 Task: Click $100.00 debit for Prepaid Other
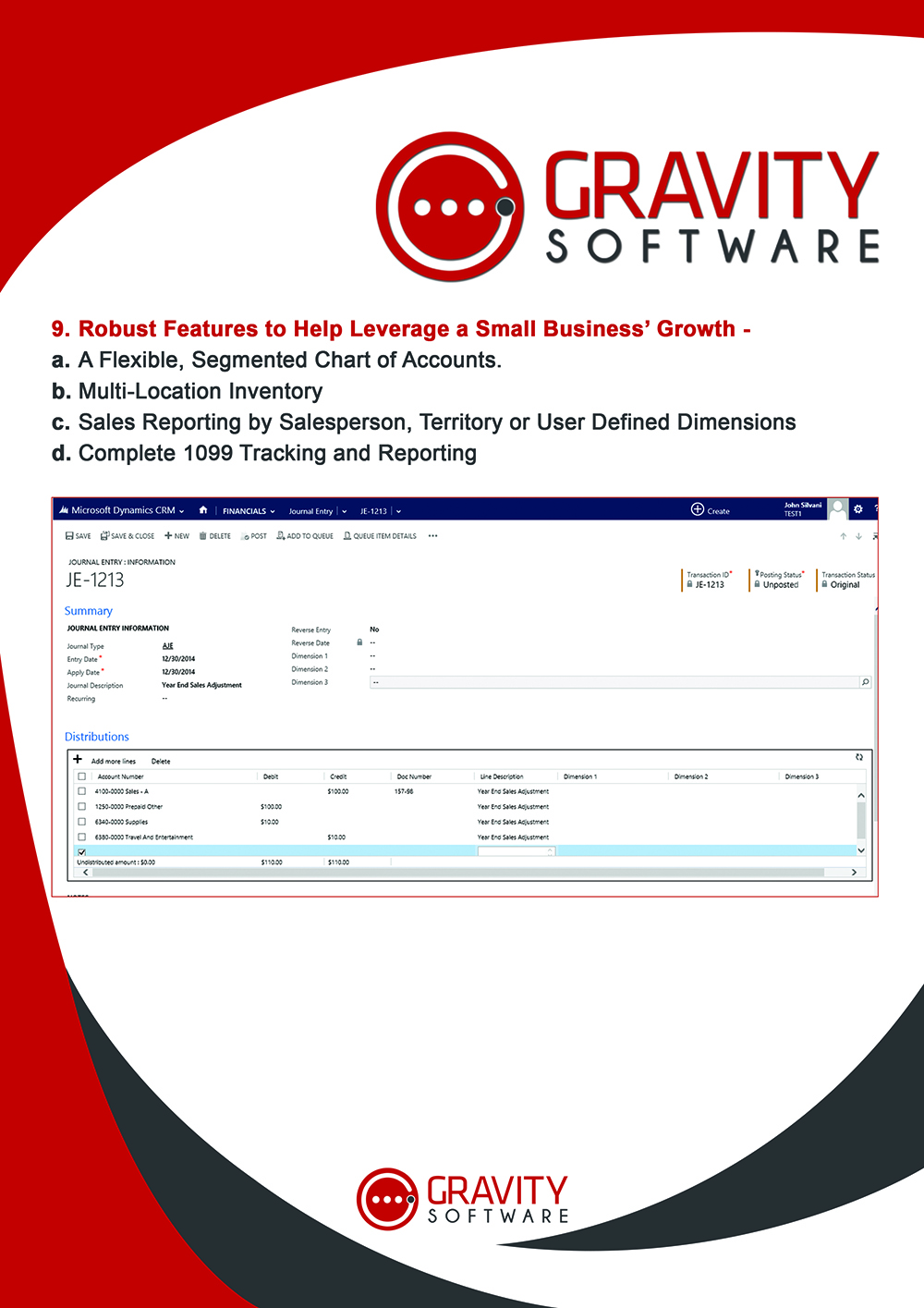[272, 807]
